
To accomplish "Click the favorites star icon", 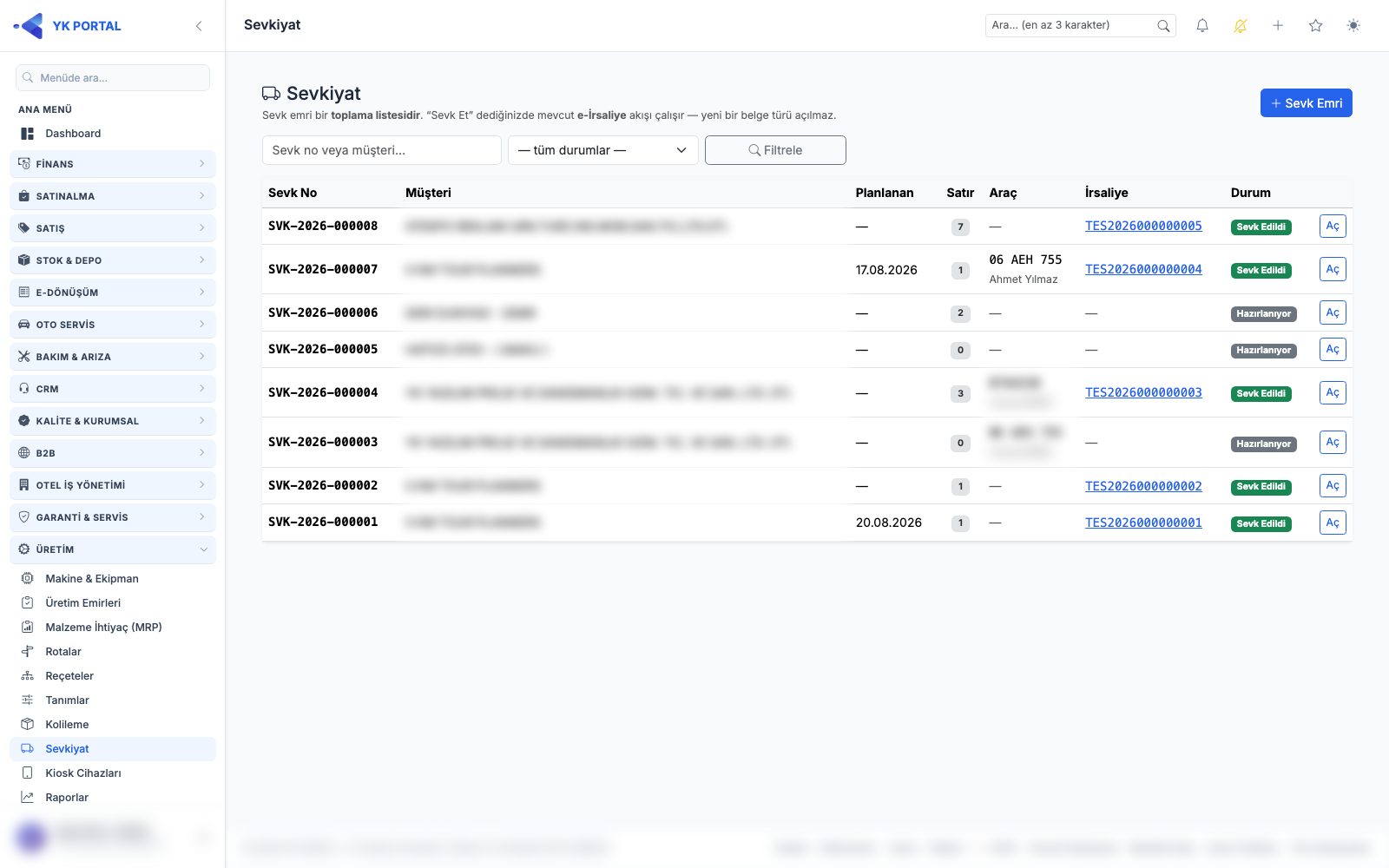I will tap(1316, 26).
